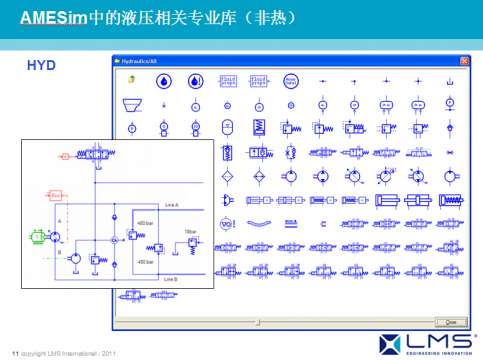The image size is (483, 360).
Task: Click the horizontal scrollbar handle at window bottom
Action: [x=258, y=322]
